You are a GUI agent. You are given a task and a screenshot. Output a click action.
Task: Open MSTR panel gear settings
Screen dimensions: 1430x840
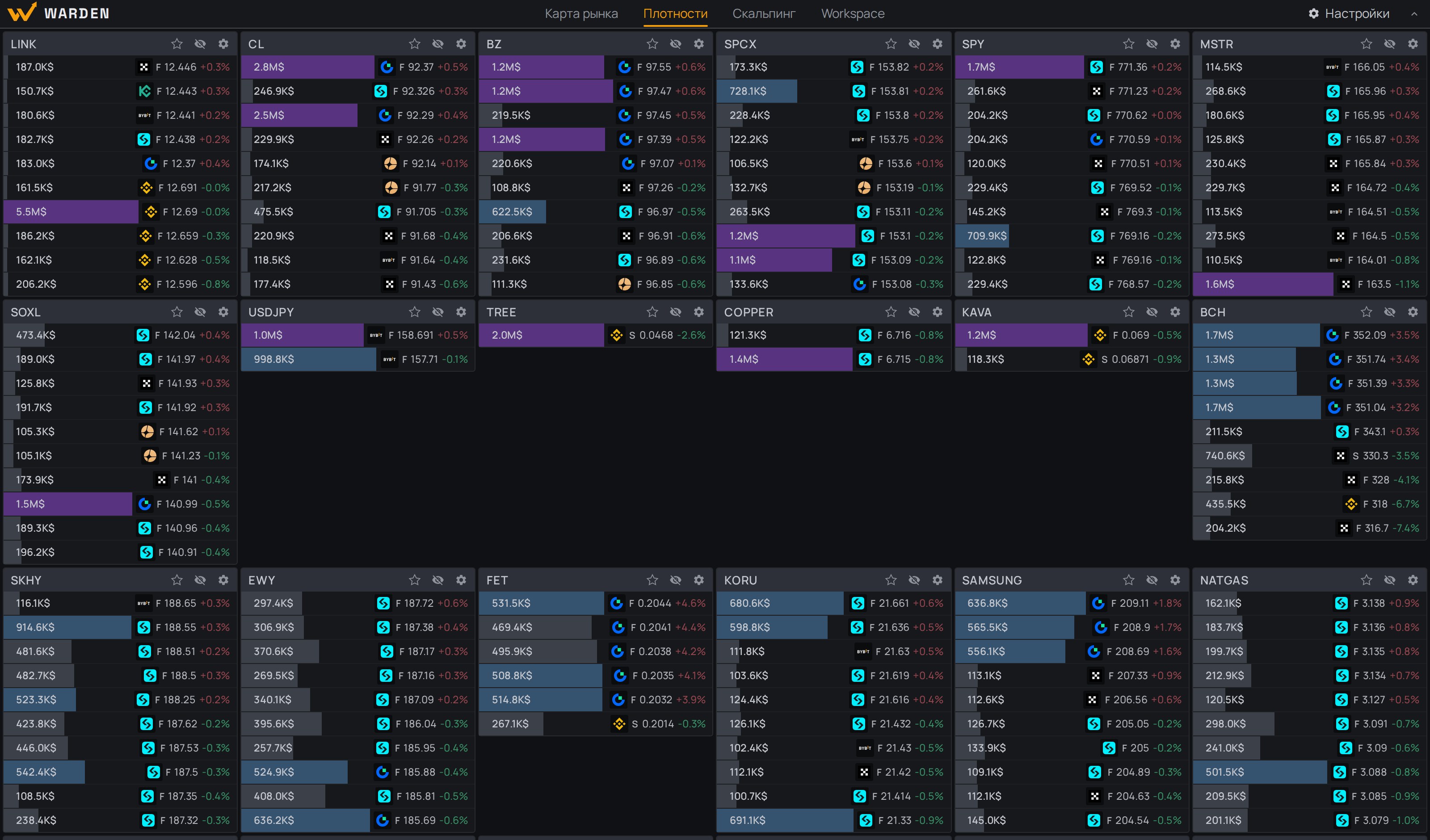[1413, 44]
